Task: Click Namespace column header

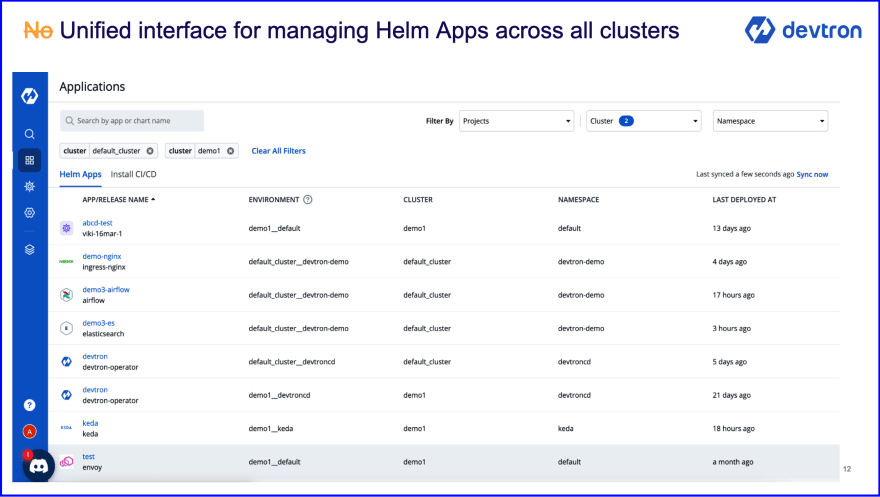Action: coord(579,200)
